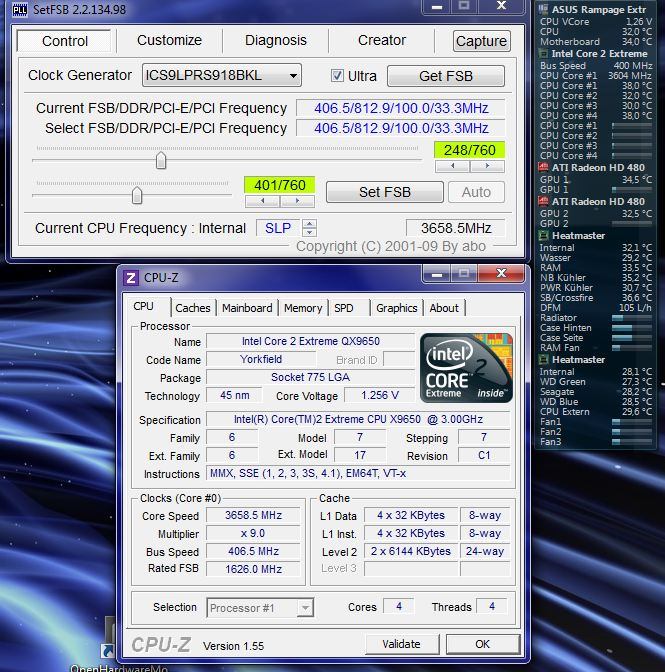Decrease first FSB slider with left arrow under 248/760

(x=452, y=166)
